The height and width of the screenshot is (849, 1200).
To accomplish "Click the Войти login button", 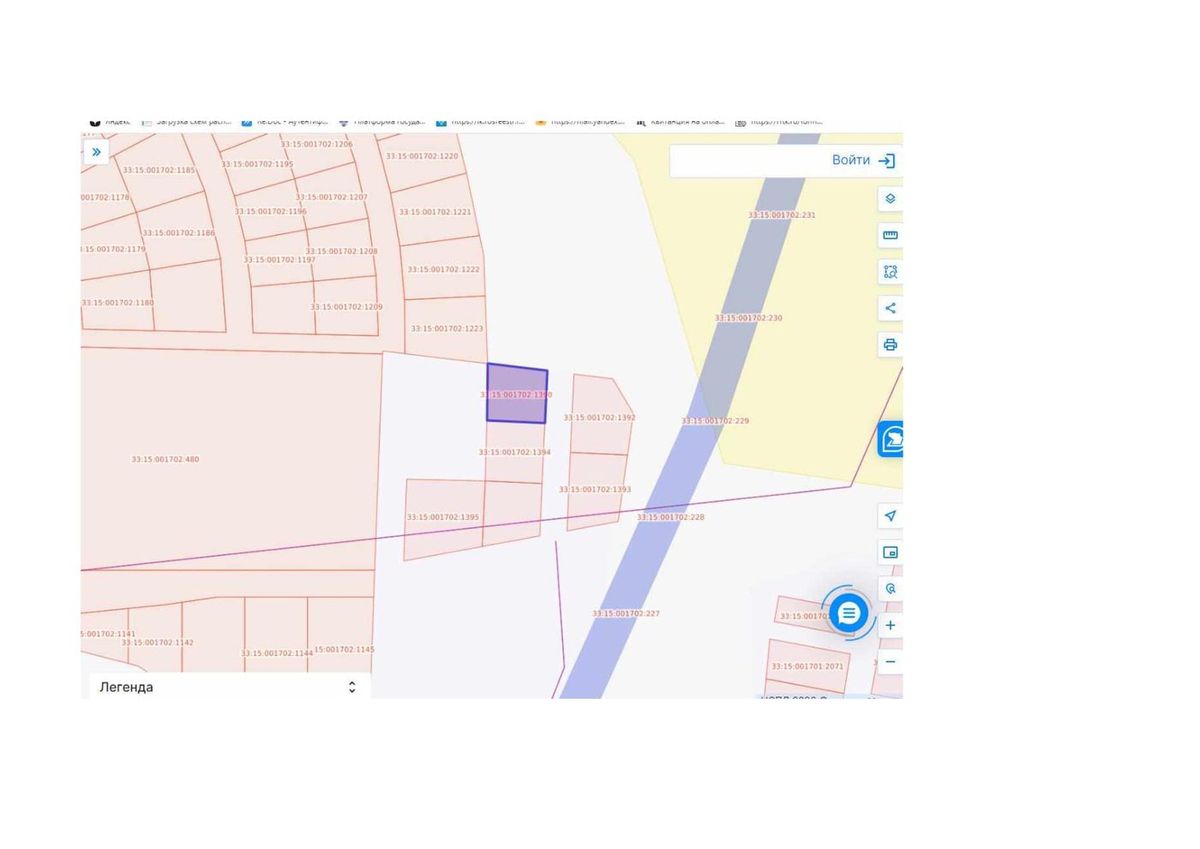I will coord(863,160).
